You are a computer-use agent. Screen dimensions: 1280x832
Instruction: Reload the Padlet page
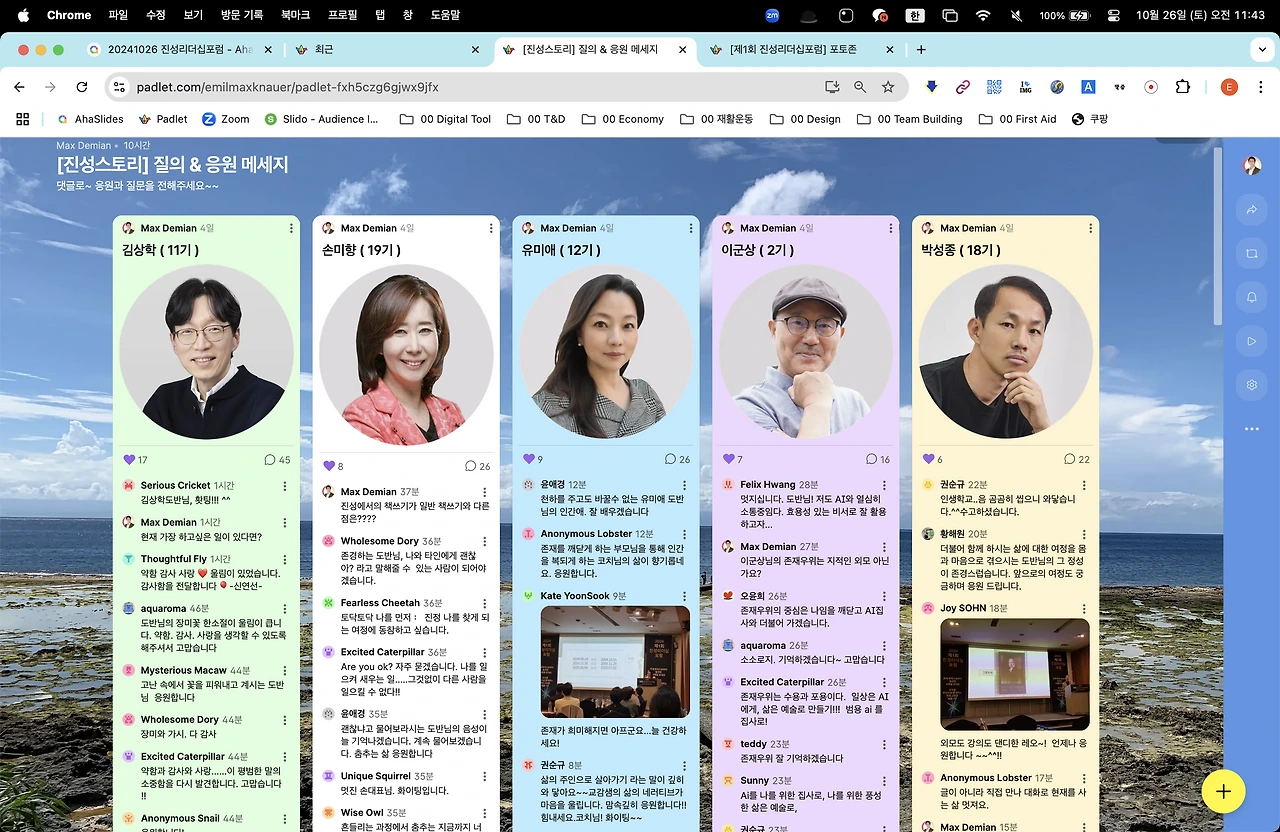[x=81, y=87]
